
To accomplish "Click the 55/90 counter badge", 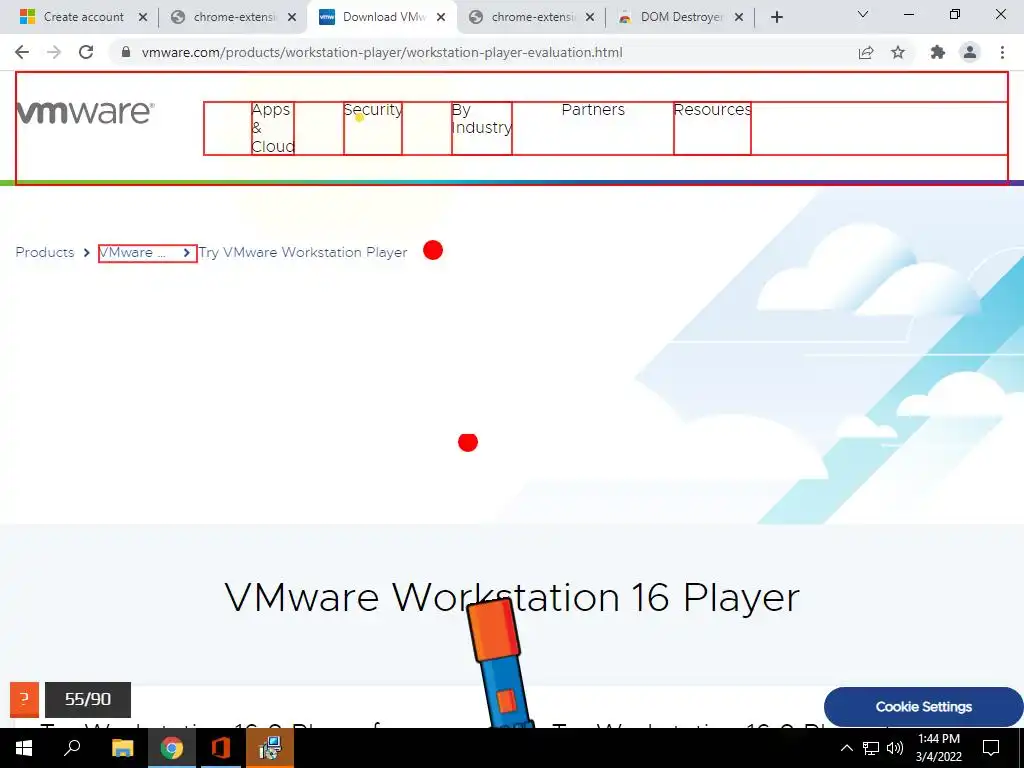I will 88,699.
